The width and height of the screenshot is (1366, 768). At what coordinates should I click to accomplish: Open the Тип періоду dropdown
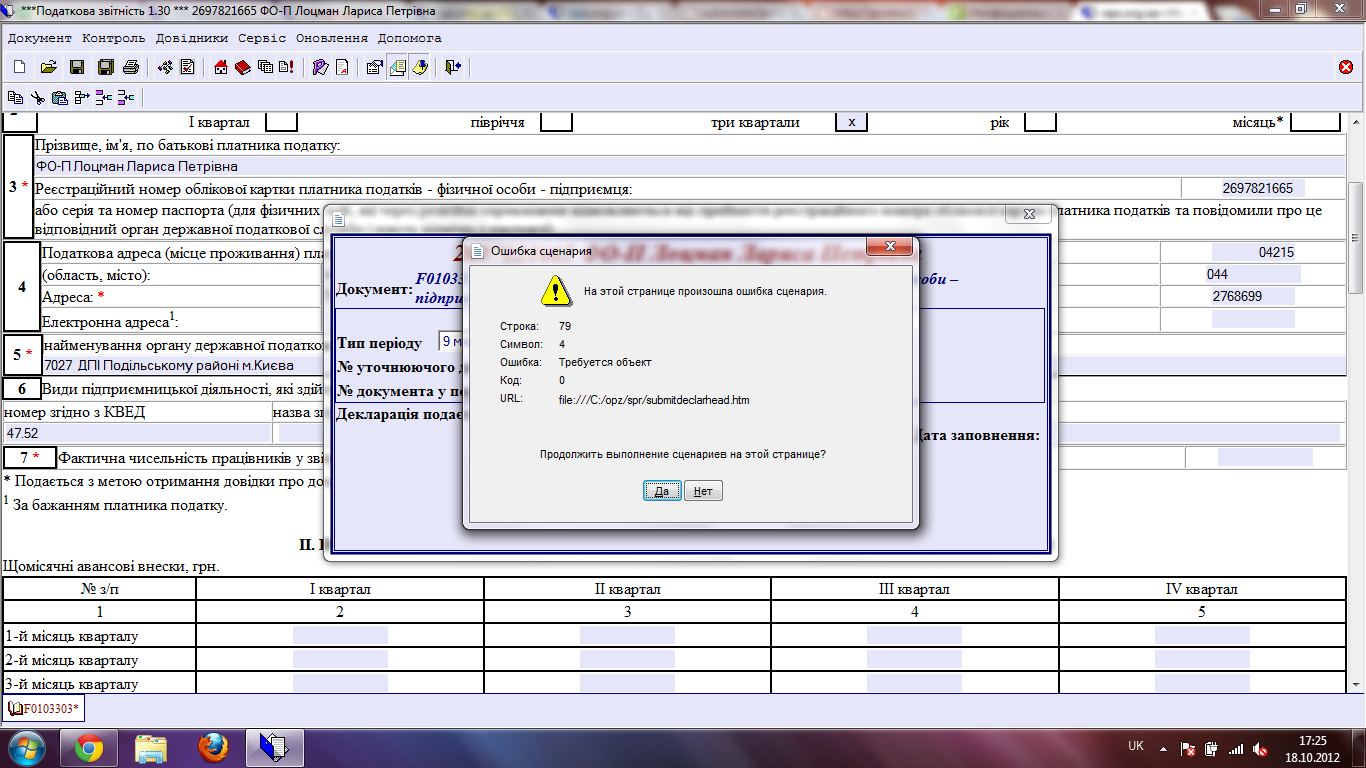pyautogui.click(x=450, y=342)
